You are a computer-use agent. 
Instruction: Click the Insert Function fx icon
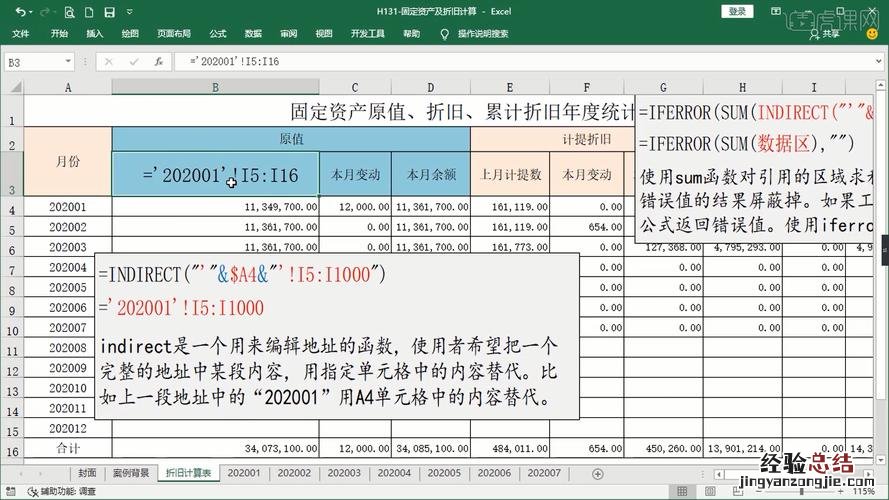158,61
